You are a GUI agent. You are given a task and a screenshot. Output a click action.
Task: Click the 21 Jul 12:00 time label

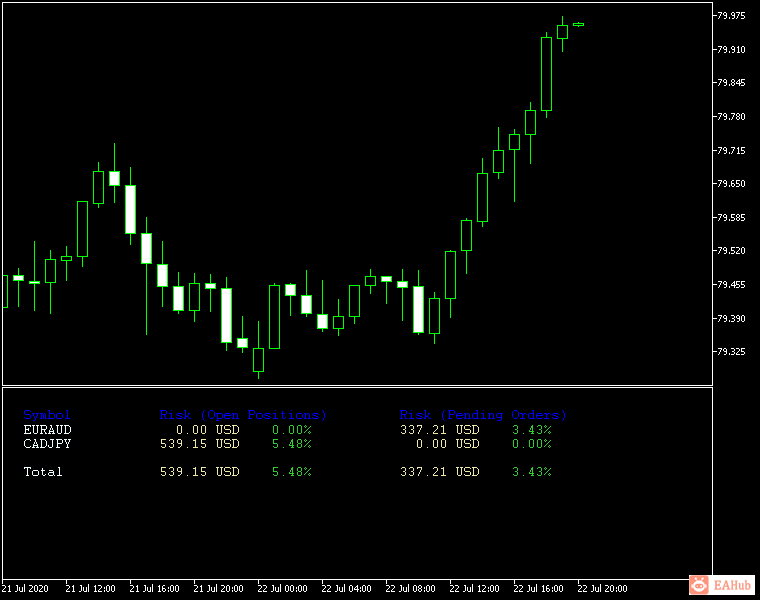91,588
